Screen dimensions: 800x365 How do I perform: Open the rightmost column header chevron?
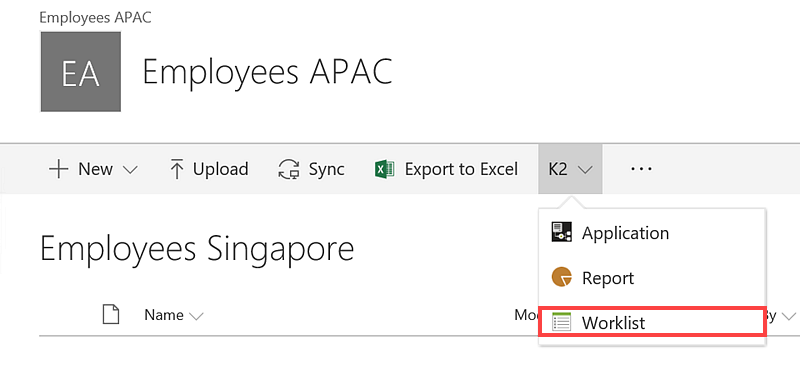tap(789, 317)
